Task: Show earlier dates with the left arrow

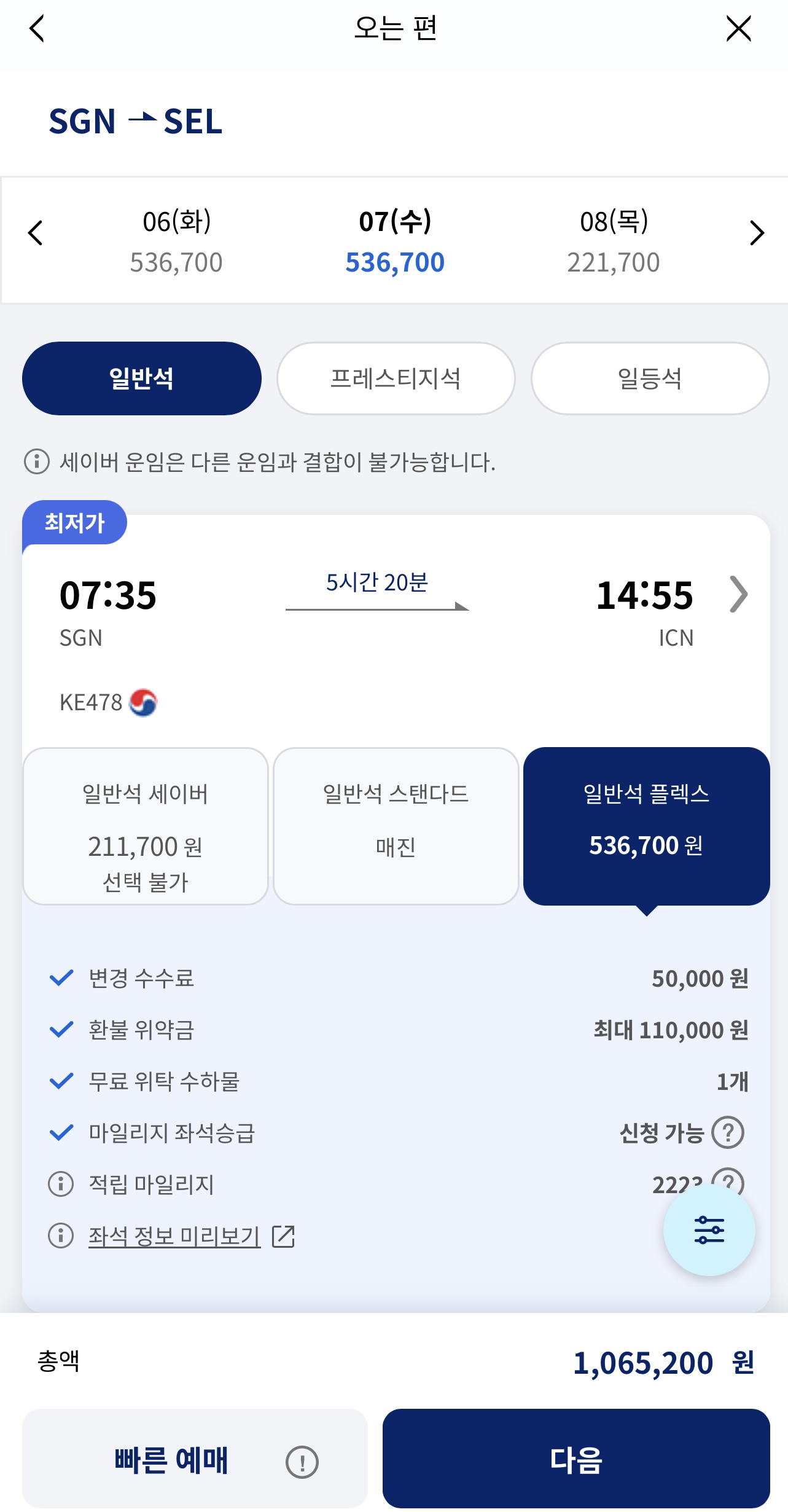Action: (x=36, y=233)
